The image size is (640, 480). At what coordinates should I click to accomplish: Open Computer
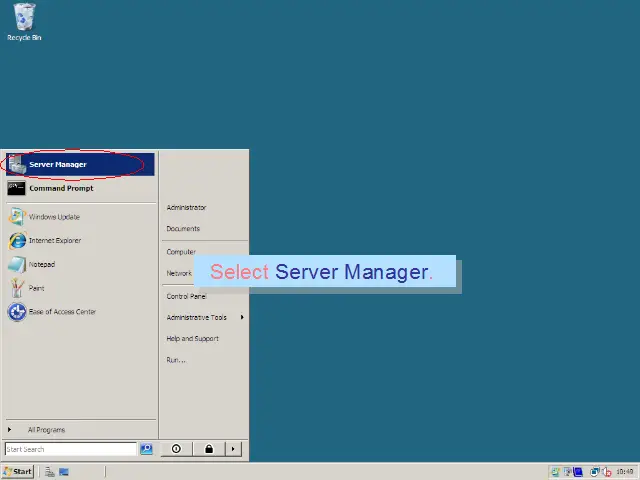tap(181, 252)
